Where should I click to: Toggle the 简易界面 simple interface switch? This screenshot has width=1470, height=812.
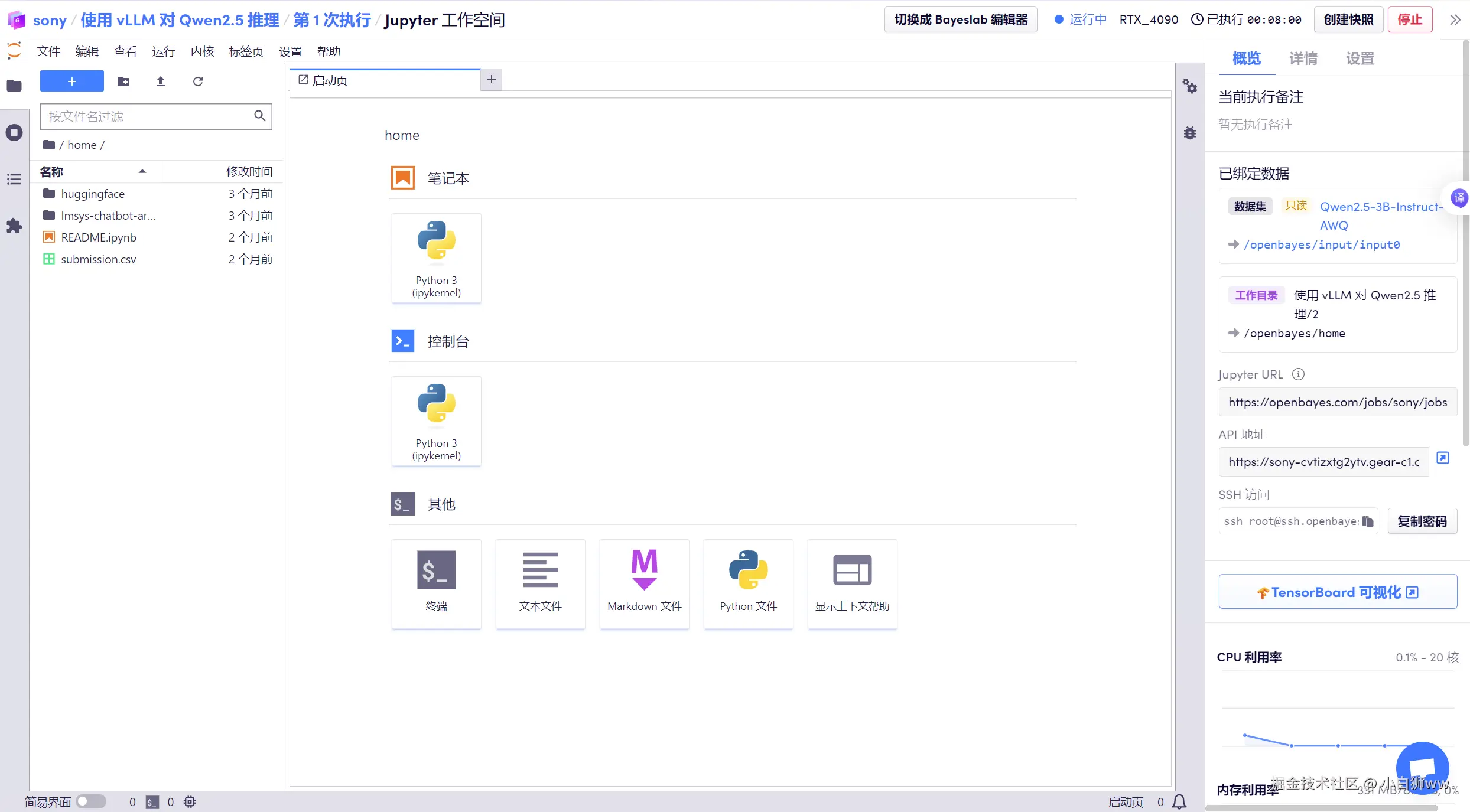coord(90,801)
